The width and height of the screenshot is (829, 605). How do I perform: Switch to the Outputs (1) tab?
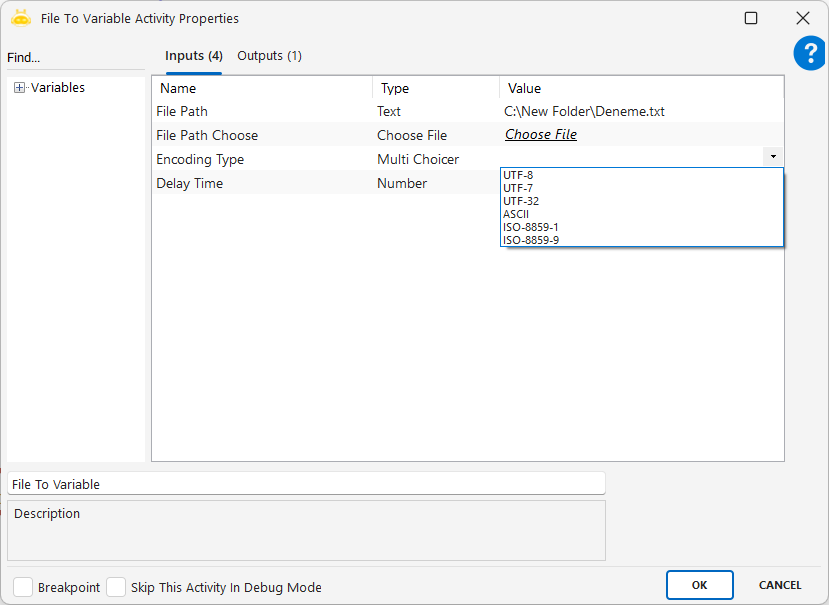tap(269, 56)
